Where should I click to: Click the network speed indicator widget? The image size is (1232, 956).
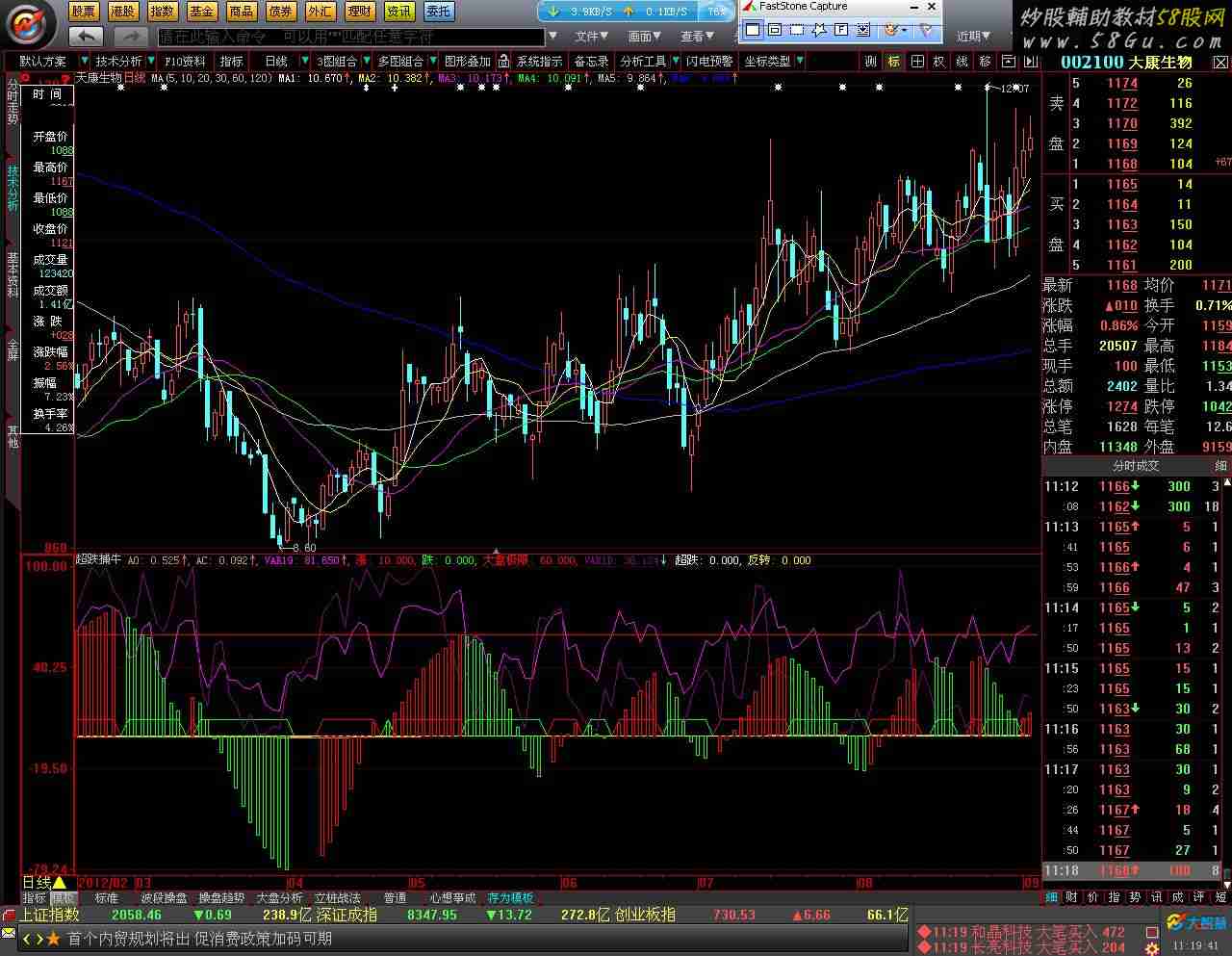(x=636, y=12)
